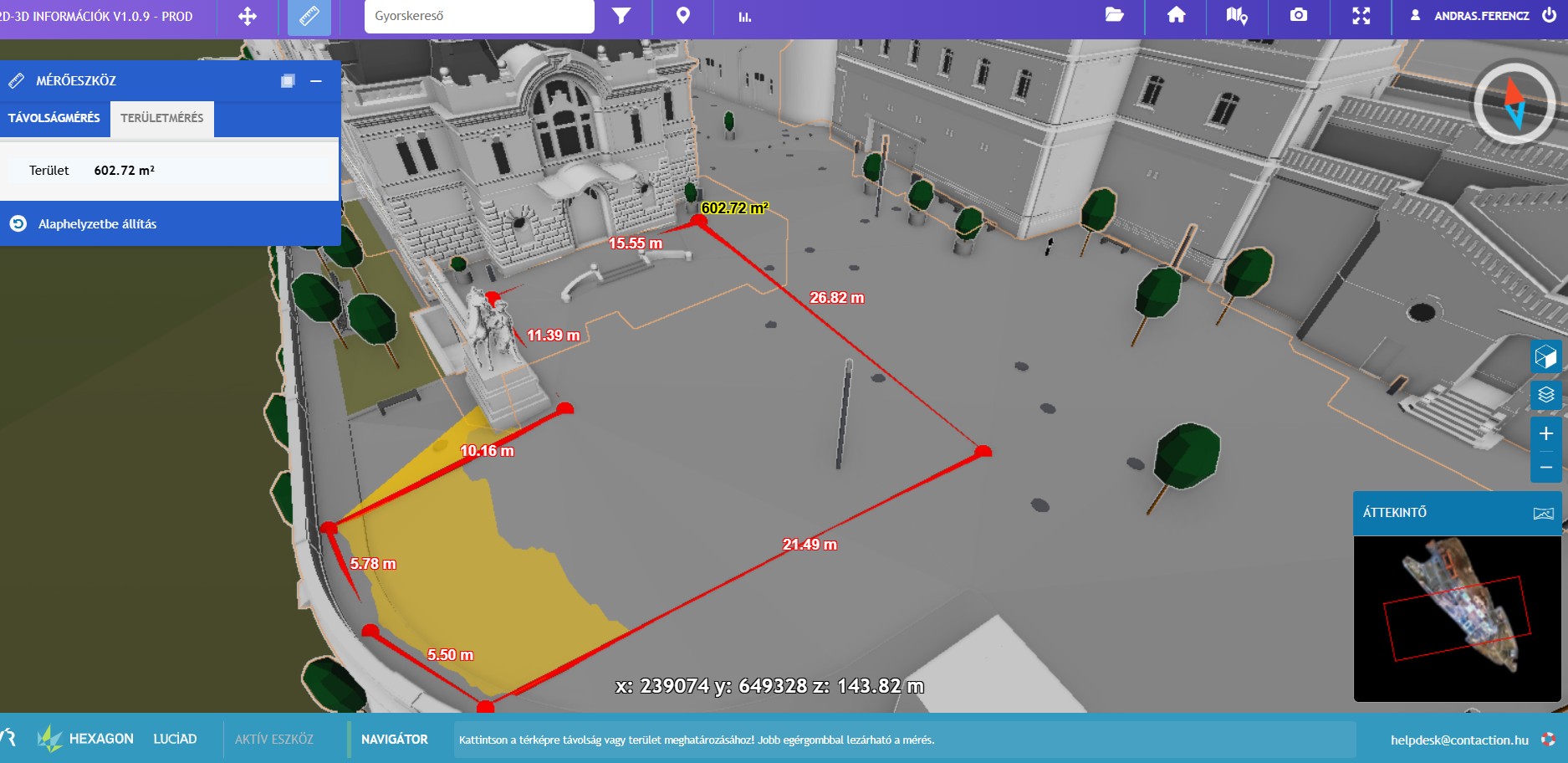Open the bar chart statistics icon
1568x763 pixels.
click(x=744, y=17)
